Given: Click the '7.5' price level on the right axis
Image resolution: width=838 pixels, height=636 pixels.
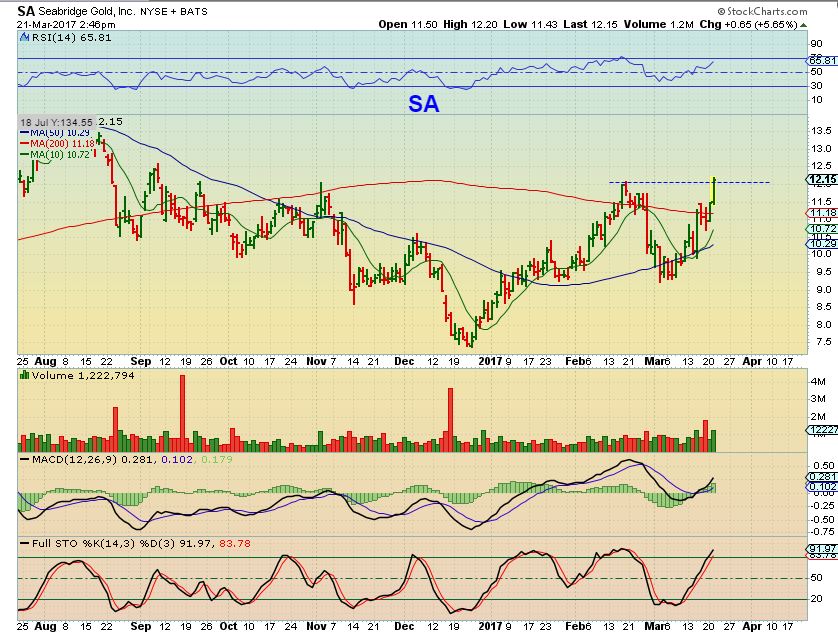Looking at the screenshot, I should (x=824, y=342).
